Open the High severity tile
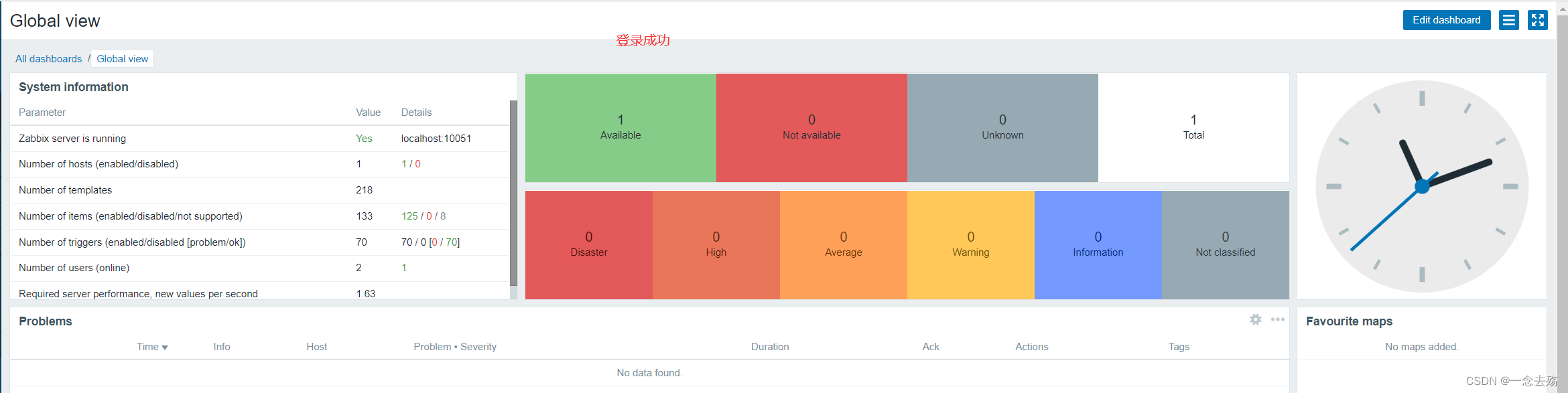The width and height of the screenshot is (1568, 393). coord(716,244)
